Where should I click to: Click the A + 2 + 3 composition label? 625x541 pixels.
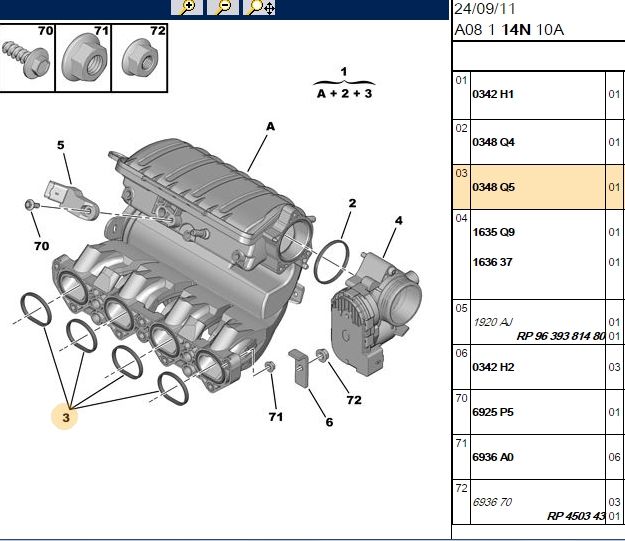point(344,94)
